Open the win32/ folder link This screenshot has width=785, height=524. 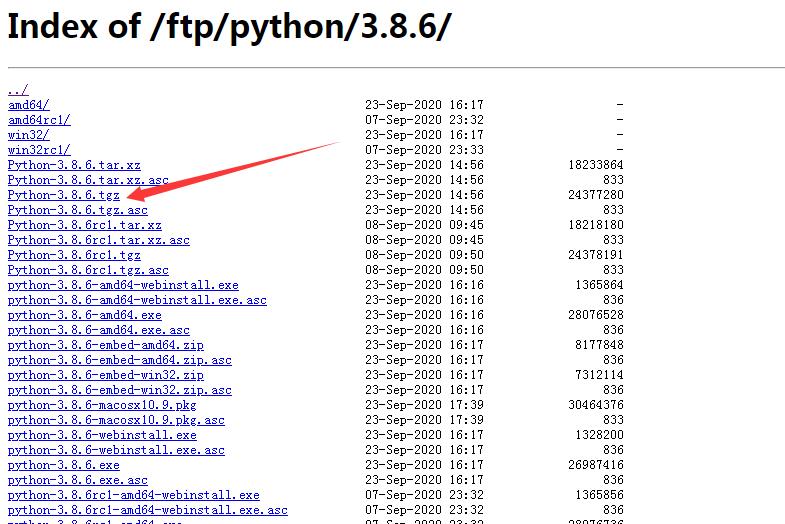29,135
